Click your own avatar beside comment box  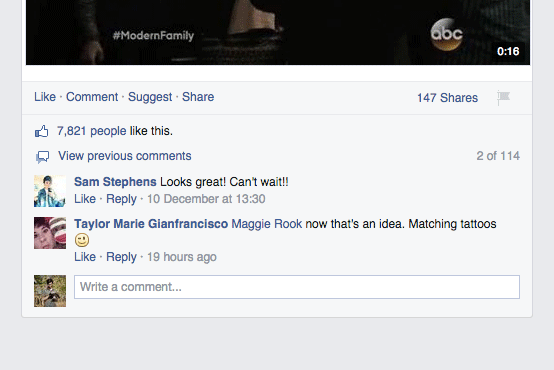(50, 291)
